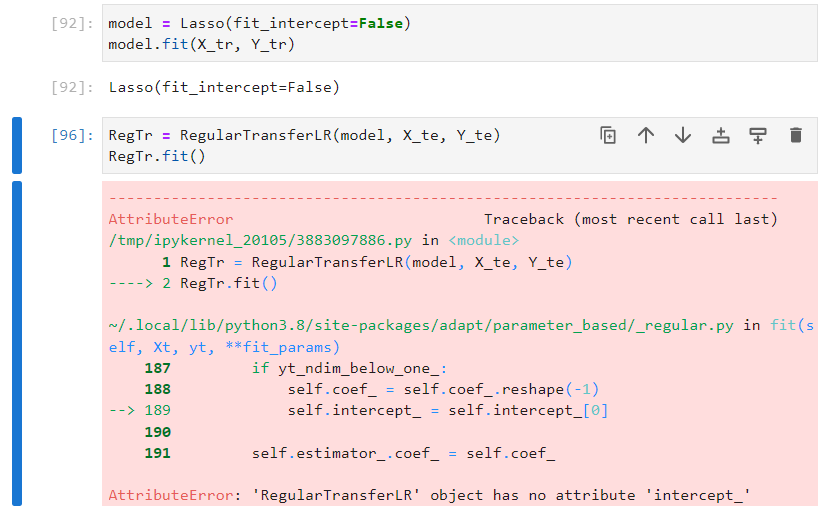Screen dimensions: 827x510
Task: Move the selected cell up
Action: click(x=646, y=136)
